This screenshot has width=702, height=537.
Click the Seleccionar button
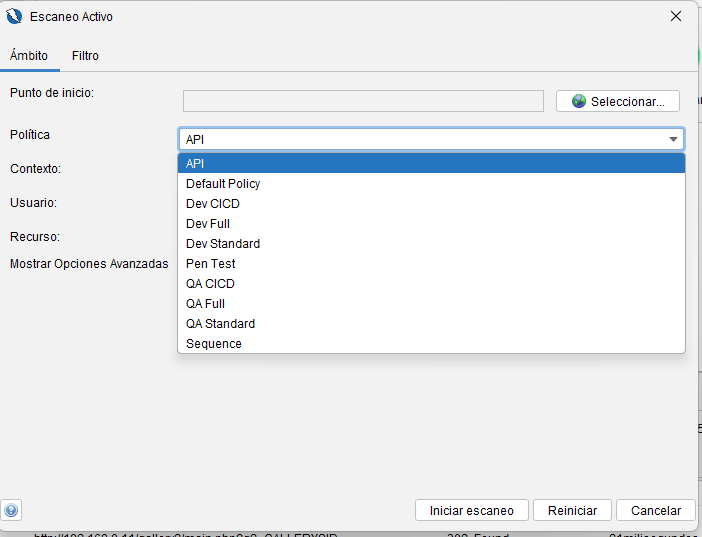[x=617, y=101]
